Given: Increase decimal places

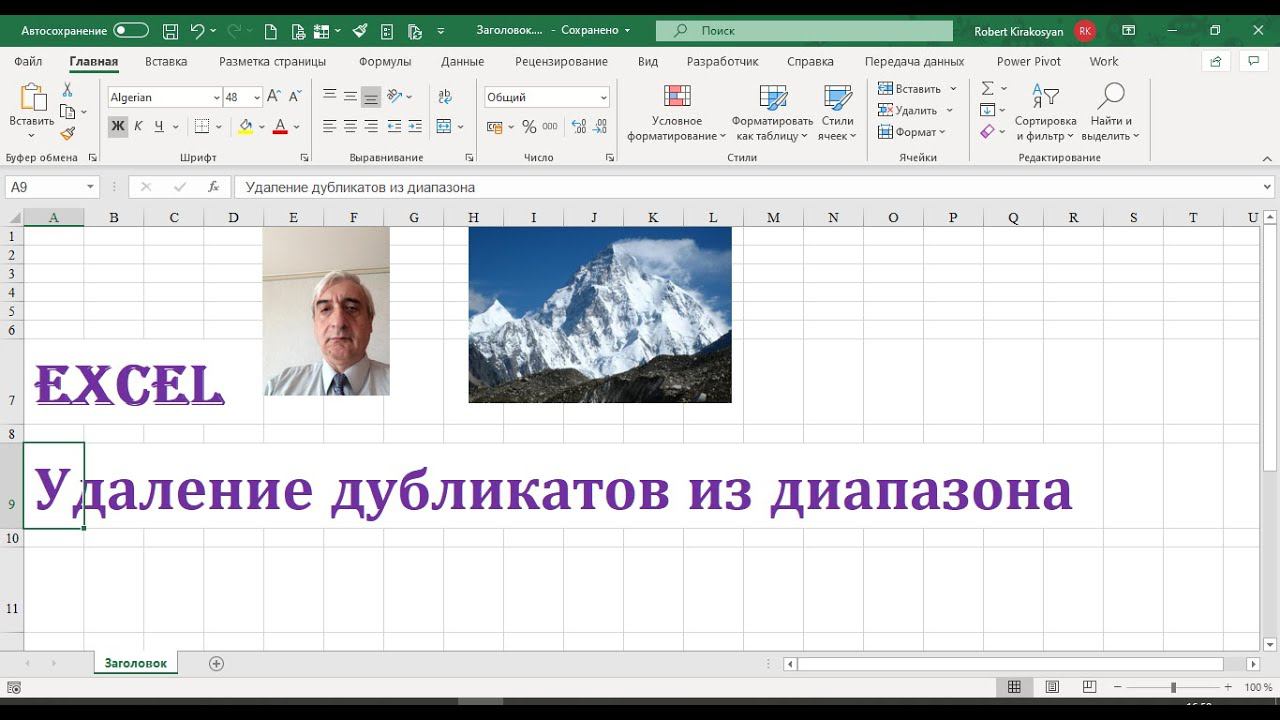Looking at the screenshot, I should tap(578, 127).
